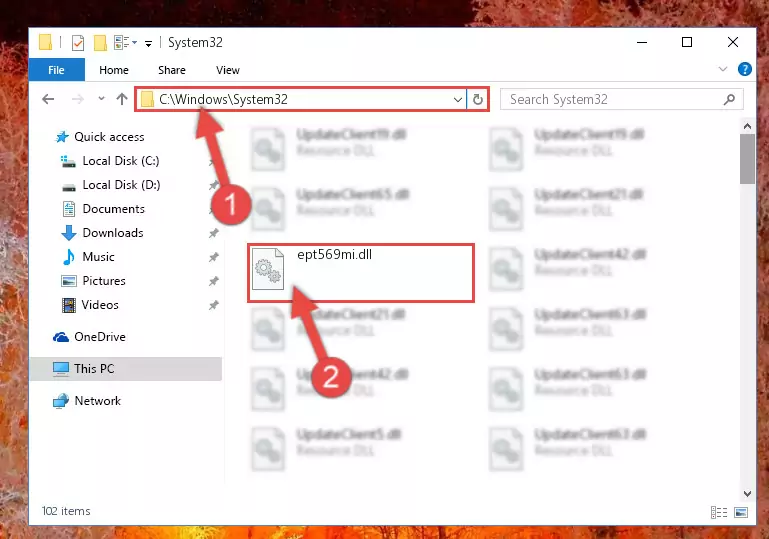Click the Search System32 box

click(x=621, y=100)
